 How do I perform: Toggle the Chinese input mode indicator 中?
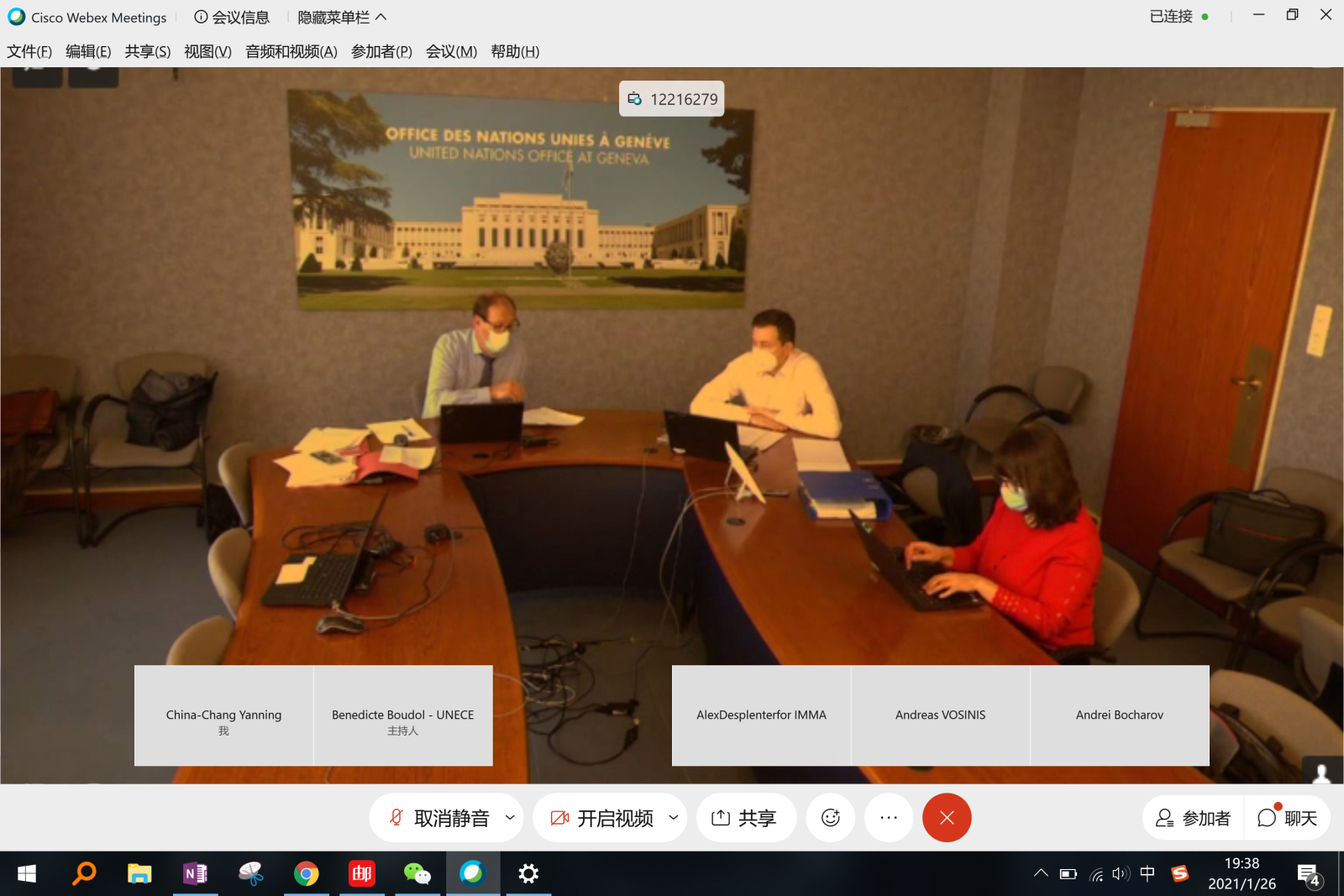coord(1147,874)
